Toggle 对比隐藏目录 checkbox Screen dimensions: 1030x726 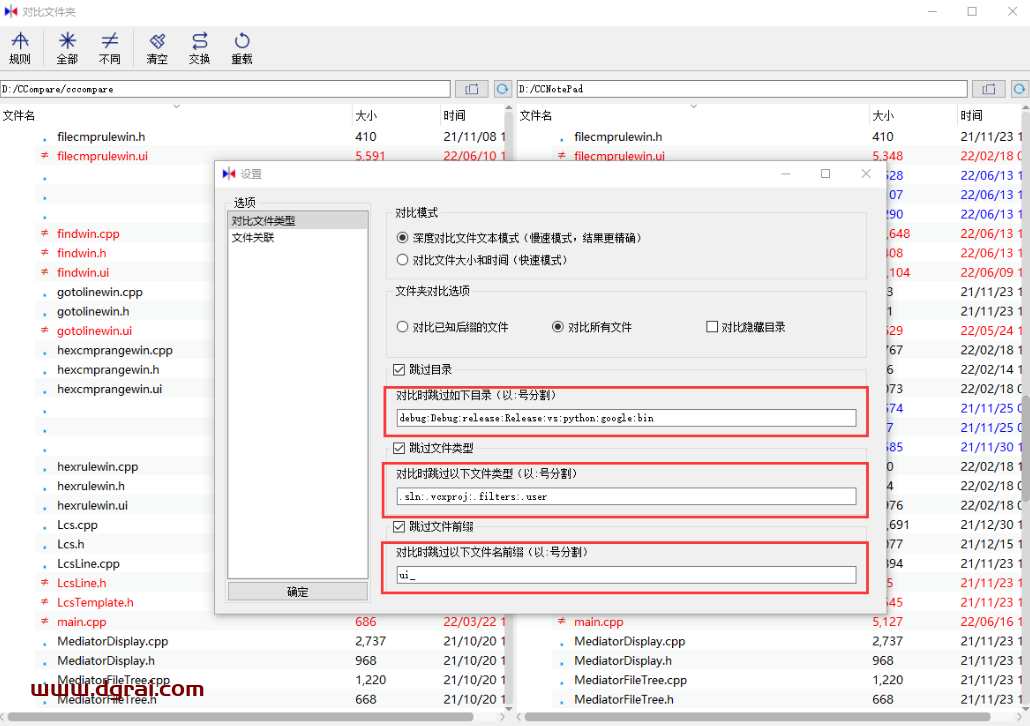pos(711,327)
